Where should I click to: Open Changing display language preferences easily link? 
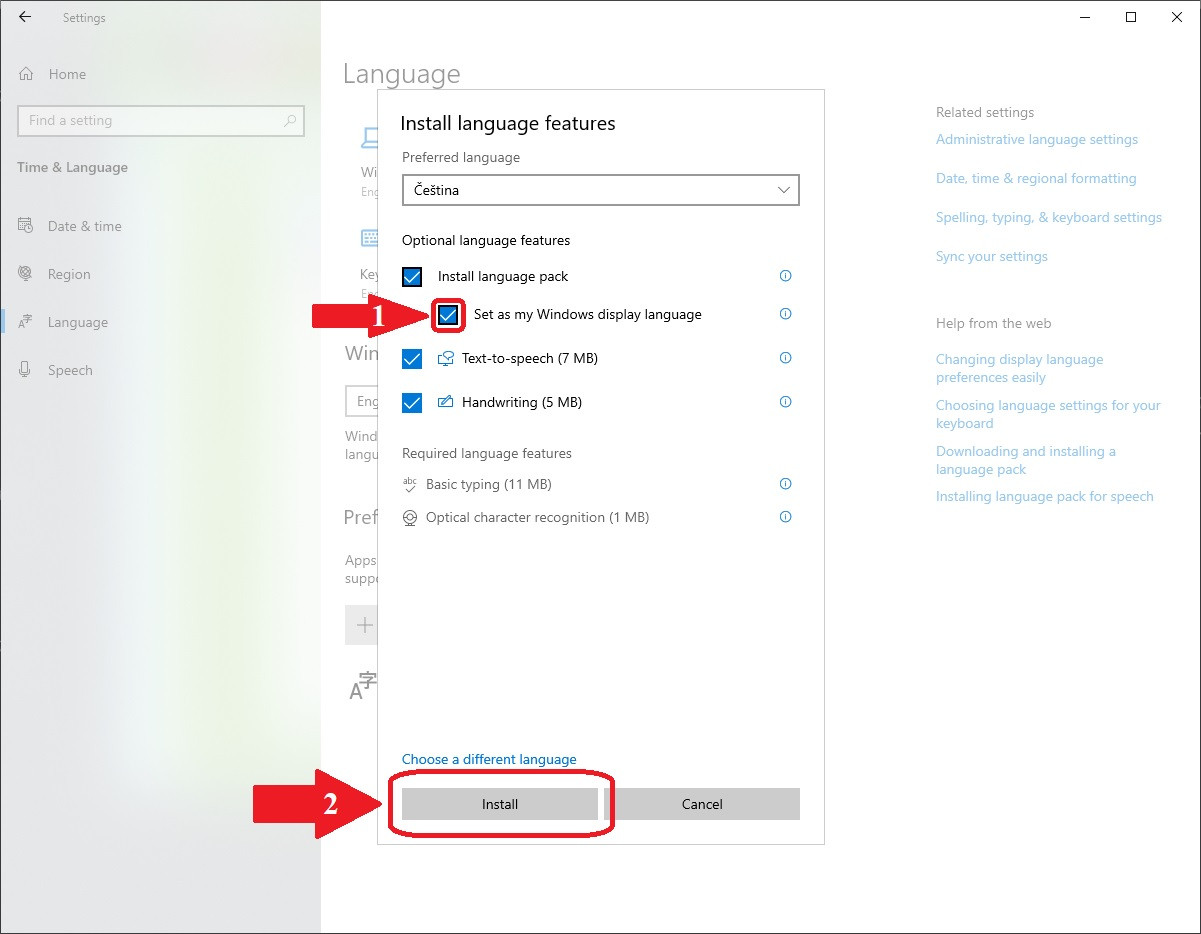(x=1020, y=368)
